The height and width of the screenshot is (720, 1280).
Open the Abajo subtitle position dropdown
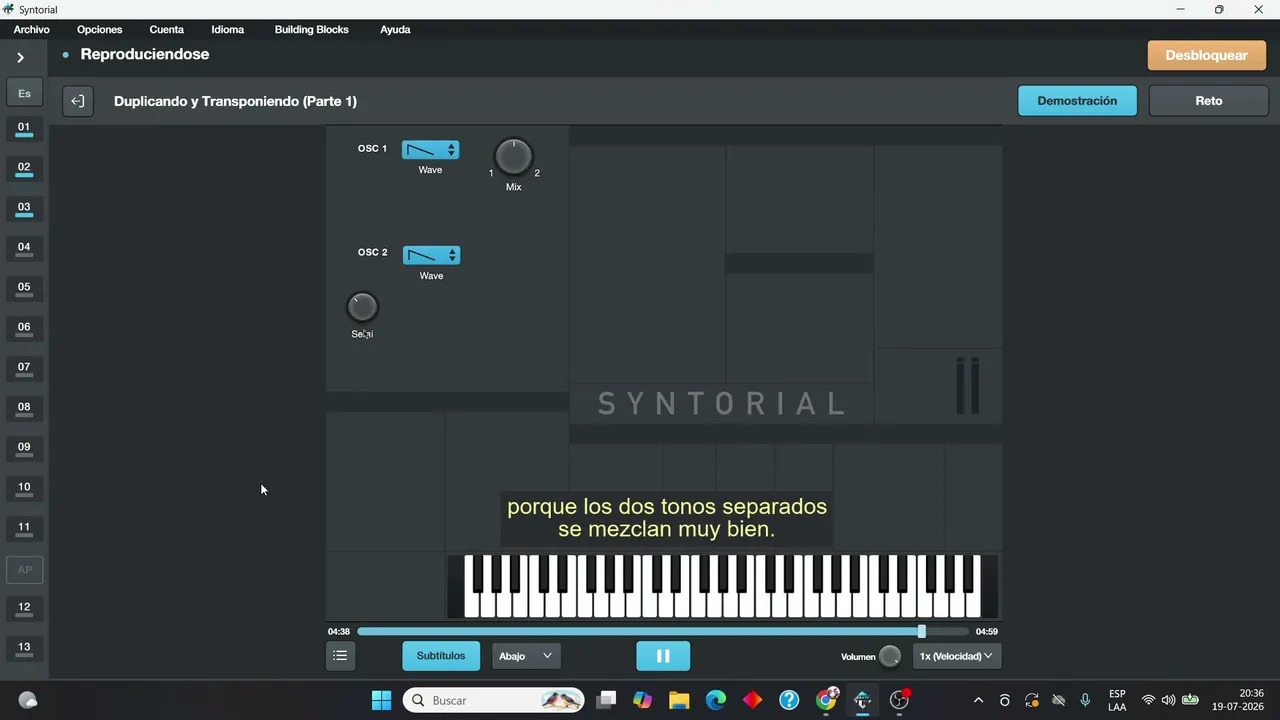point(526,656)
